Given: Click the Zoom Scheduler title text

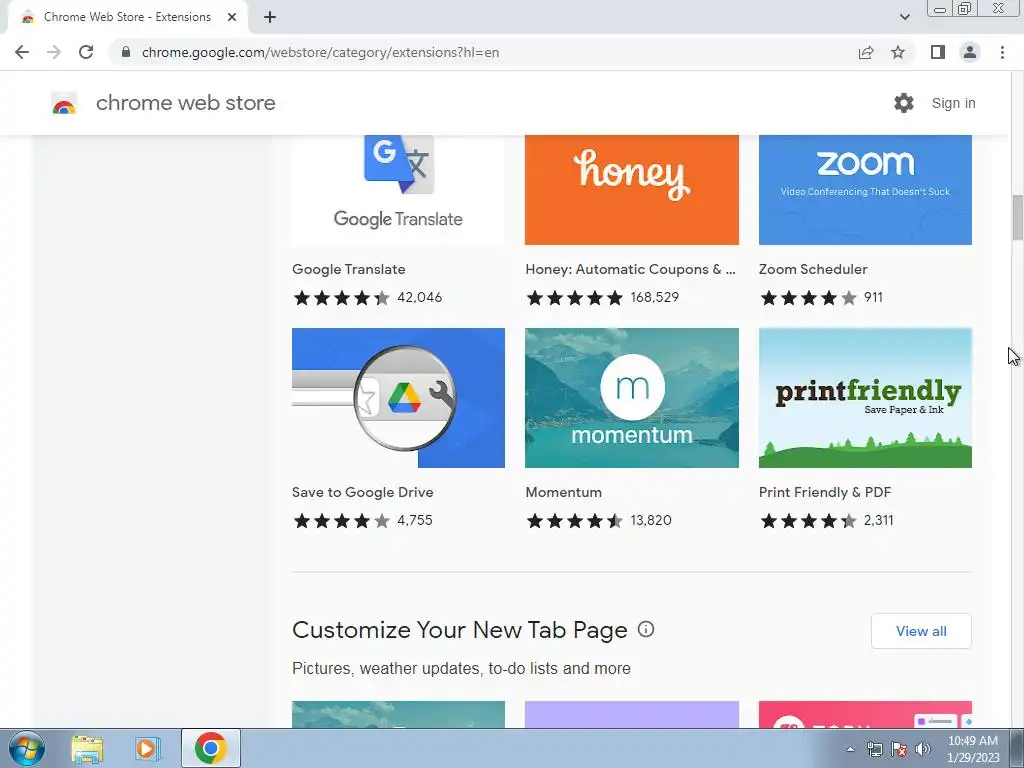Looking at the screenshot, I should tap(813, 269).
